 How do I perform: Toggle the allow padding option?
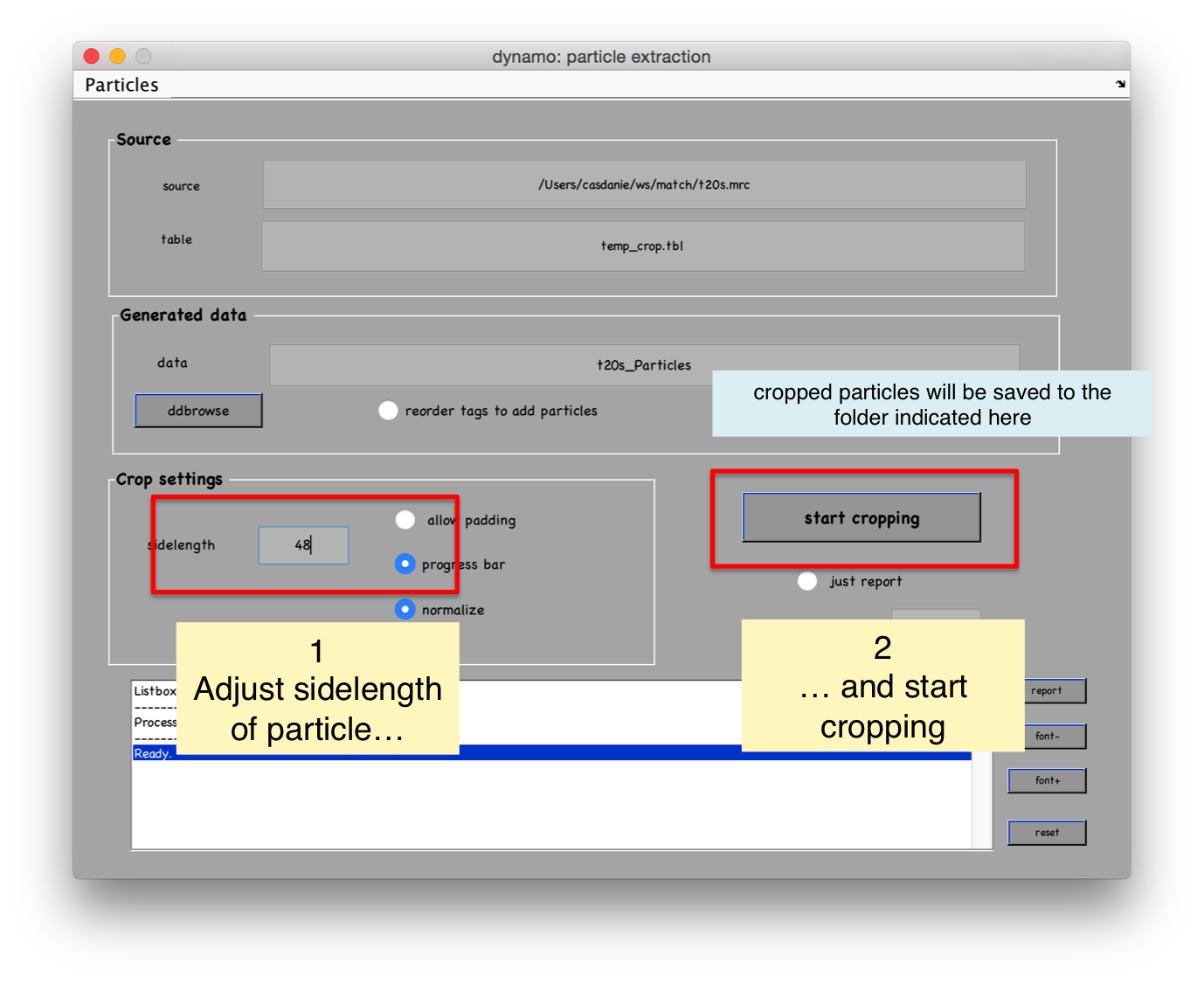tap(405, 520)
